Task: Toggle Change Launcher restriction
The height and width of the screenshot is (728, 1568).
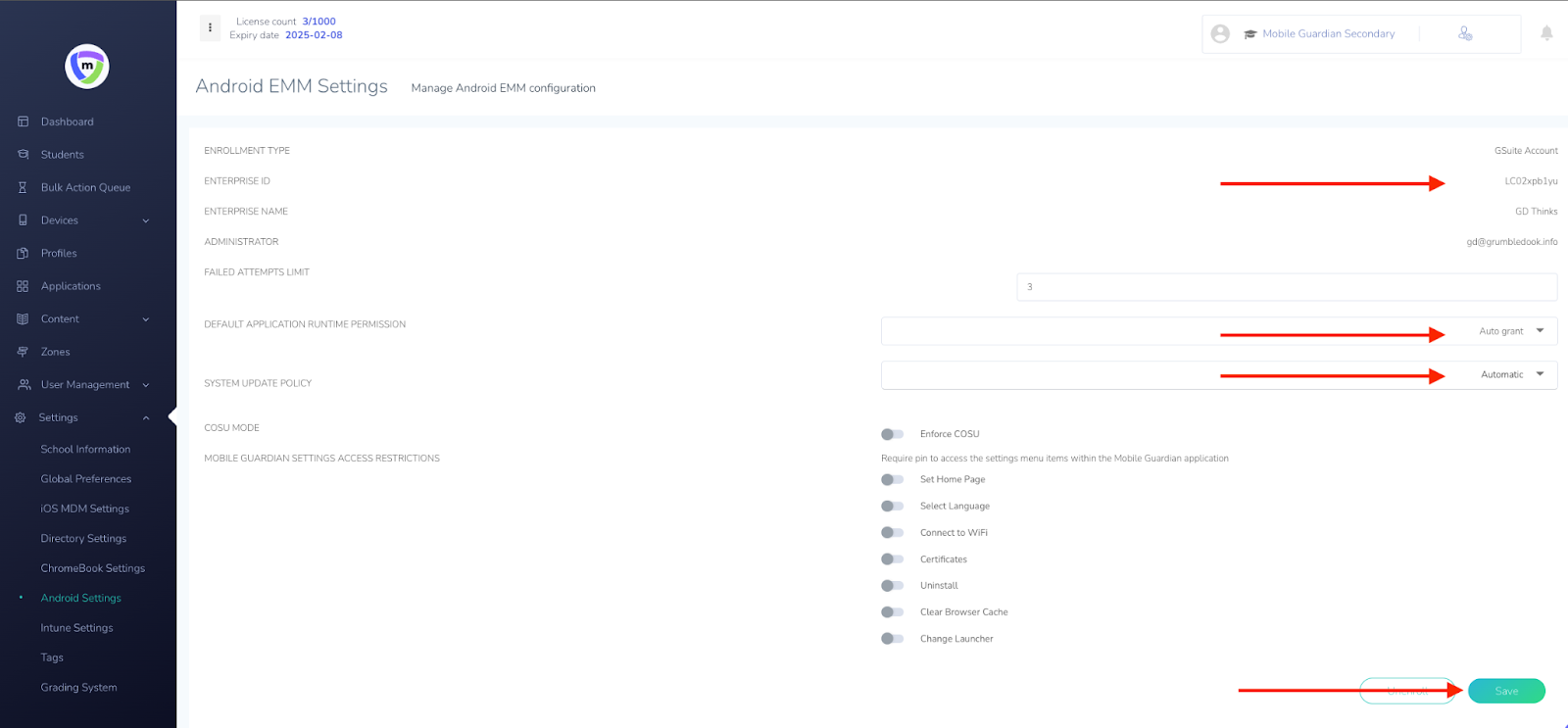Action: point(892,639)
